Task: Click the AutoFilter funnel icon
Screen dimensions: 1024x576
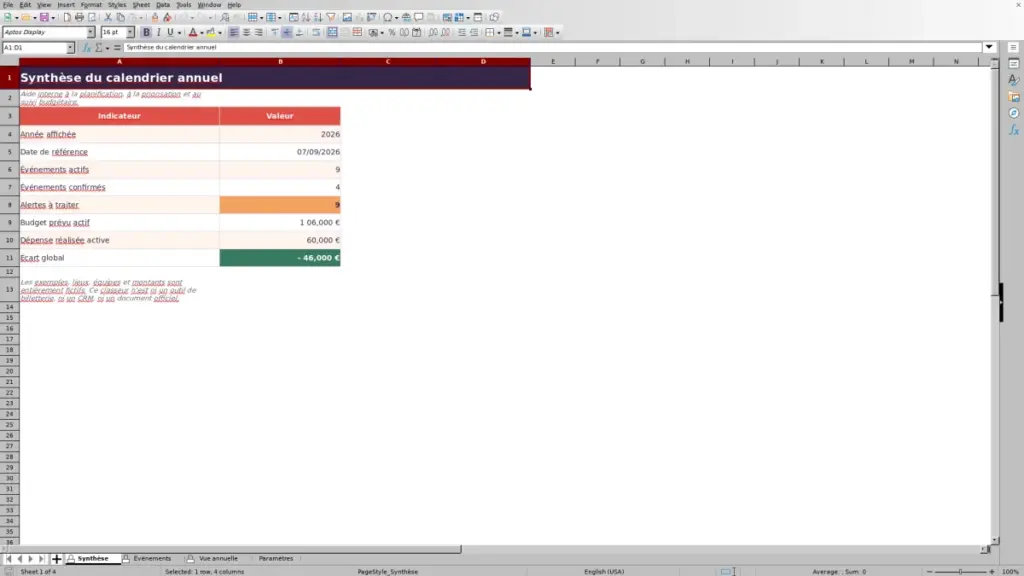Action: click(331, 18)
